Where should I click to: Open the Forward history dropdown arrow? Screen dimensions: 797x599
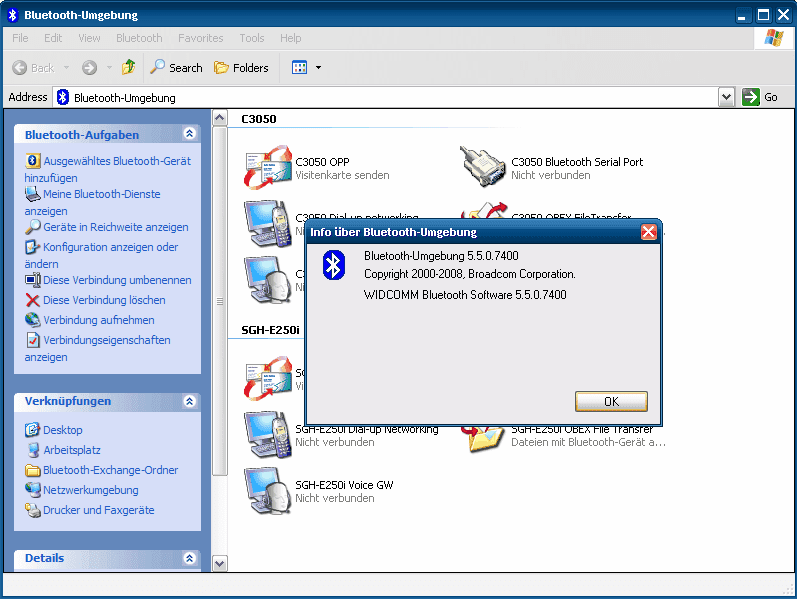[x=109, y=67]
